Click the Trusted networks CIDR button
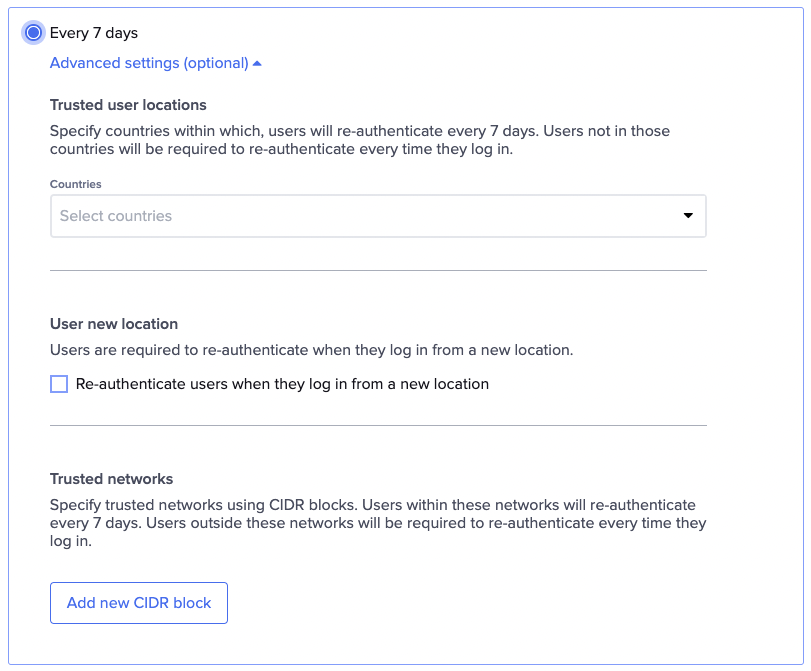 [x=138, y=602]
